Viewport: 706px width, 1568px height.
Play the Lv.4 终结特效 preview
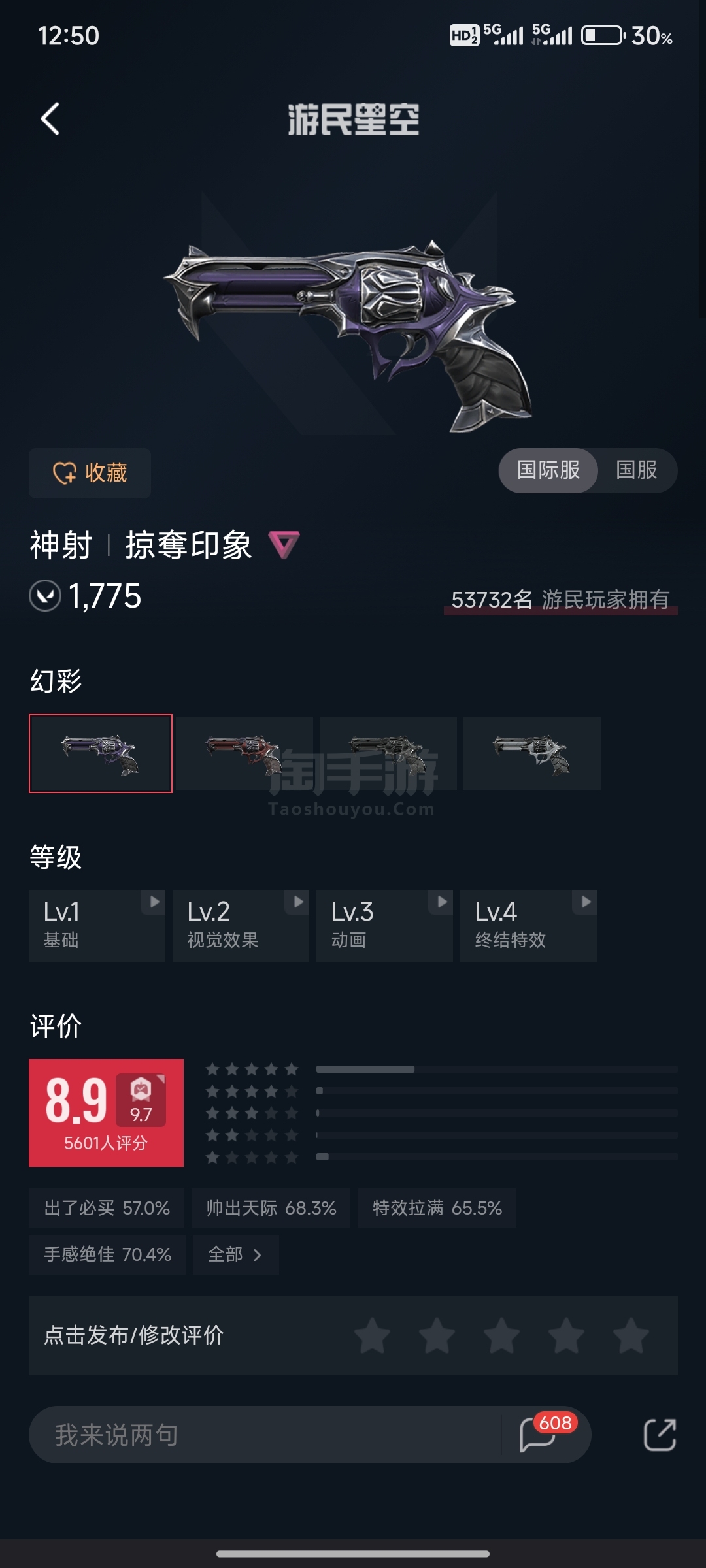pos(528,925)
